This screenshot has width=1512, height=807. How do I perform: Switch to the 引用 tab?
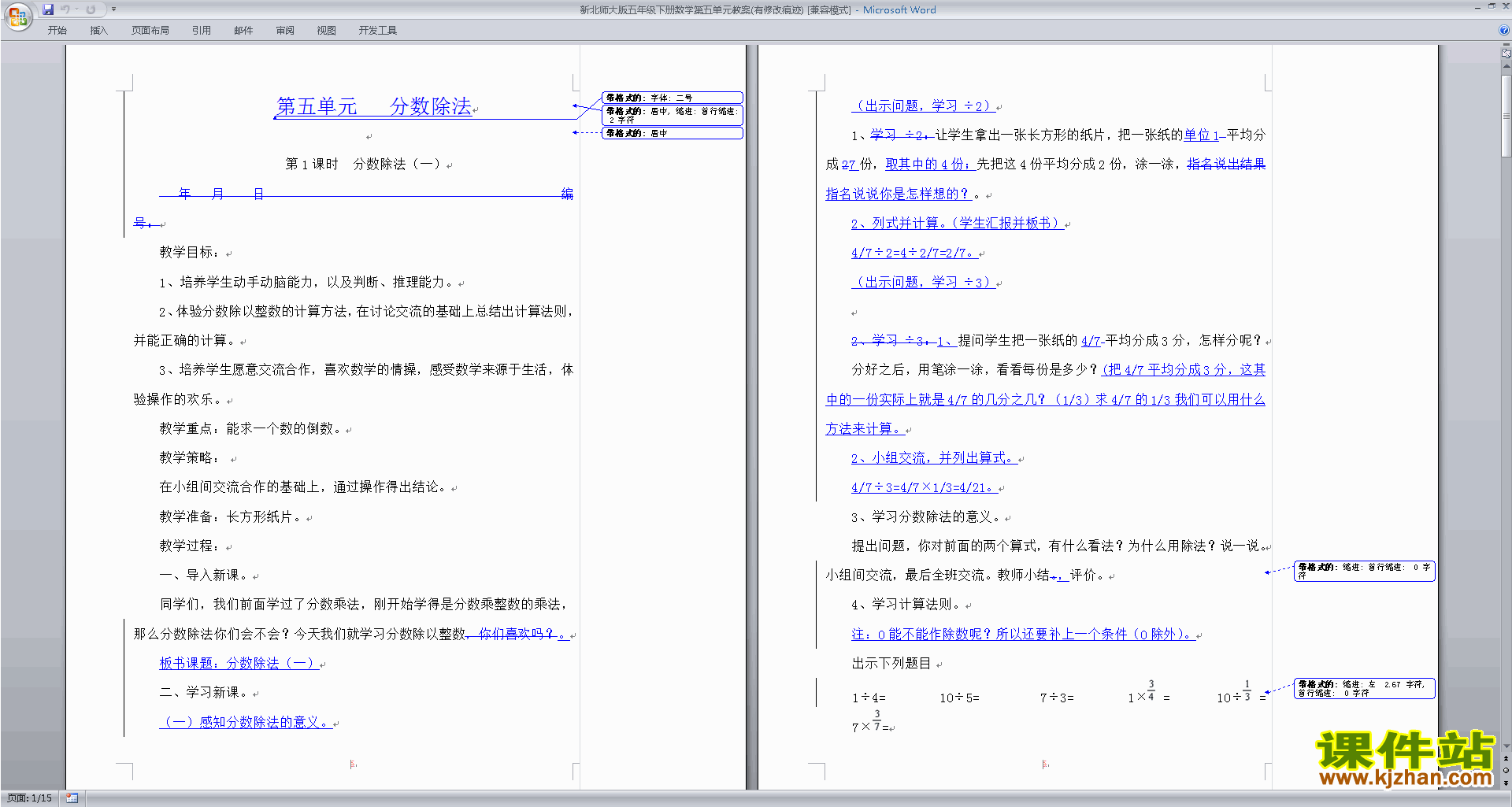click(201, 30)
